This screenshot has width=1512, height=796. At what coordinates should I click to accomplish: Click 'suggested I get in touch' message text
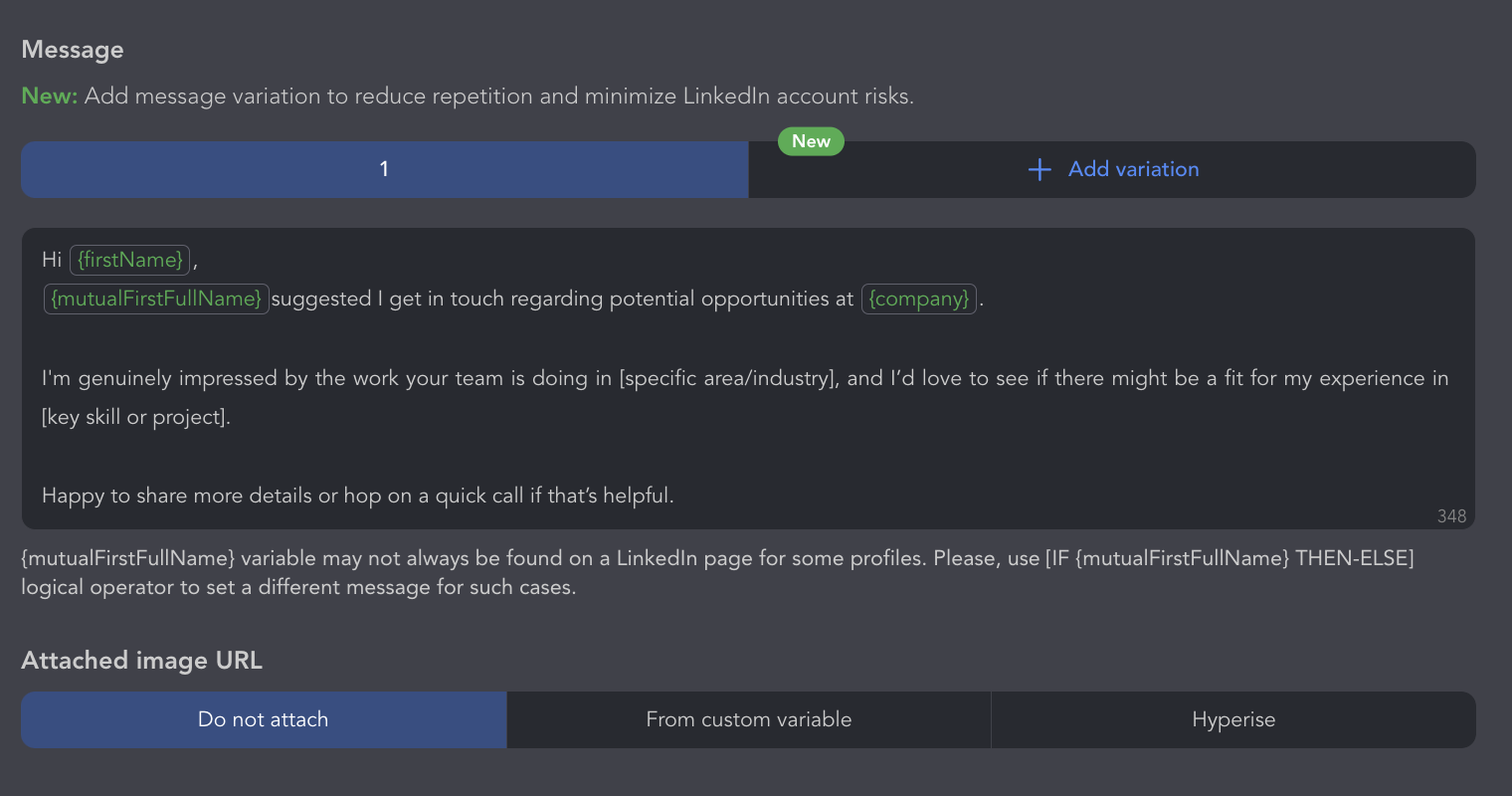tap(388, 298)
